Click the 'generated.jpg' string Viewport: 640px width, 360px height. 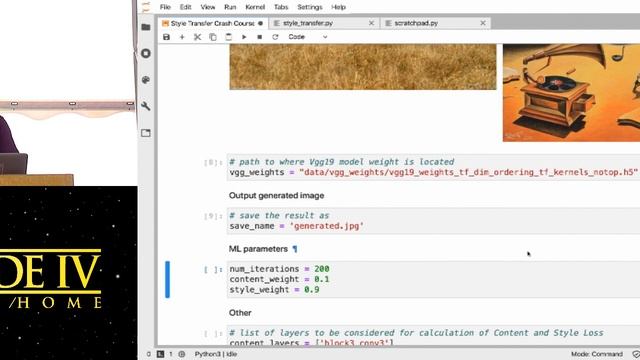(x=327, y=226)
